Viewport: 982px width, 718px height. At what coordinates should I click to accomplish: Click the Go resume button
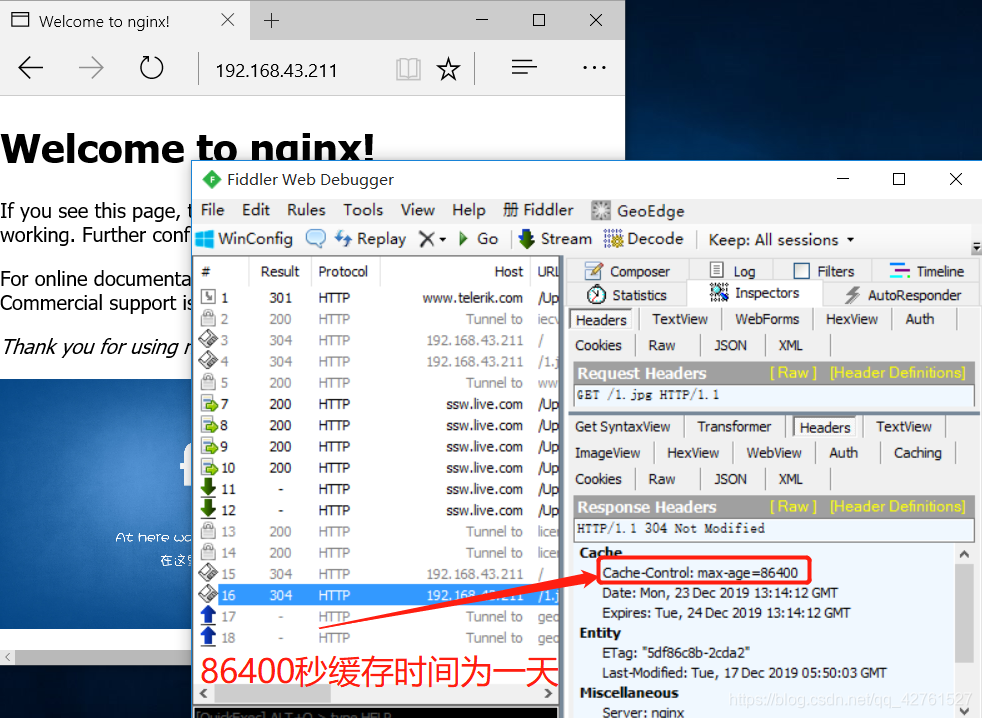click(x=479, y=239)
